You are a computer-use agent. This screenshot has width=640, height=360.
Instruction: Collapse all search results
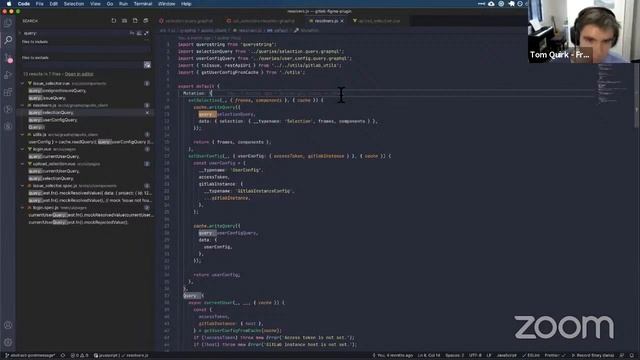tap(146, 21)
